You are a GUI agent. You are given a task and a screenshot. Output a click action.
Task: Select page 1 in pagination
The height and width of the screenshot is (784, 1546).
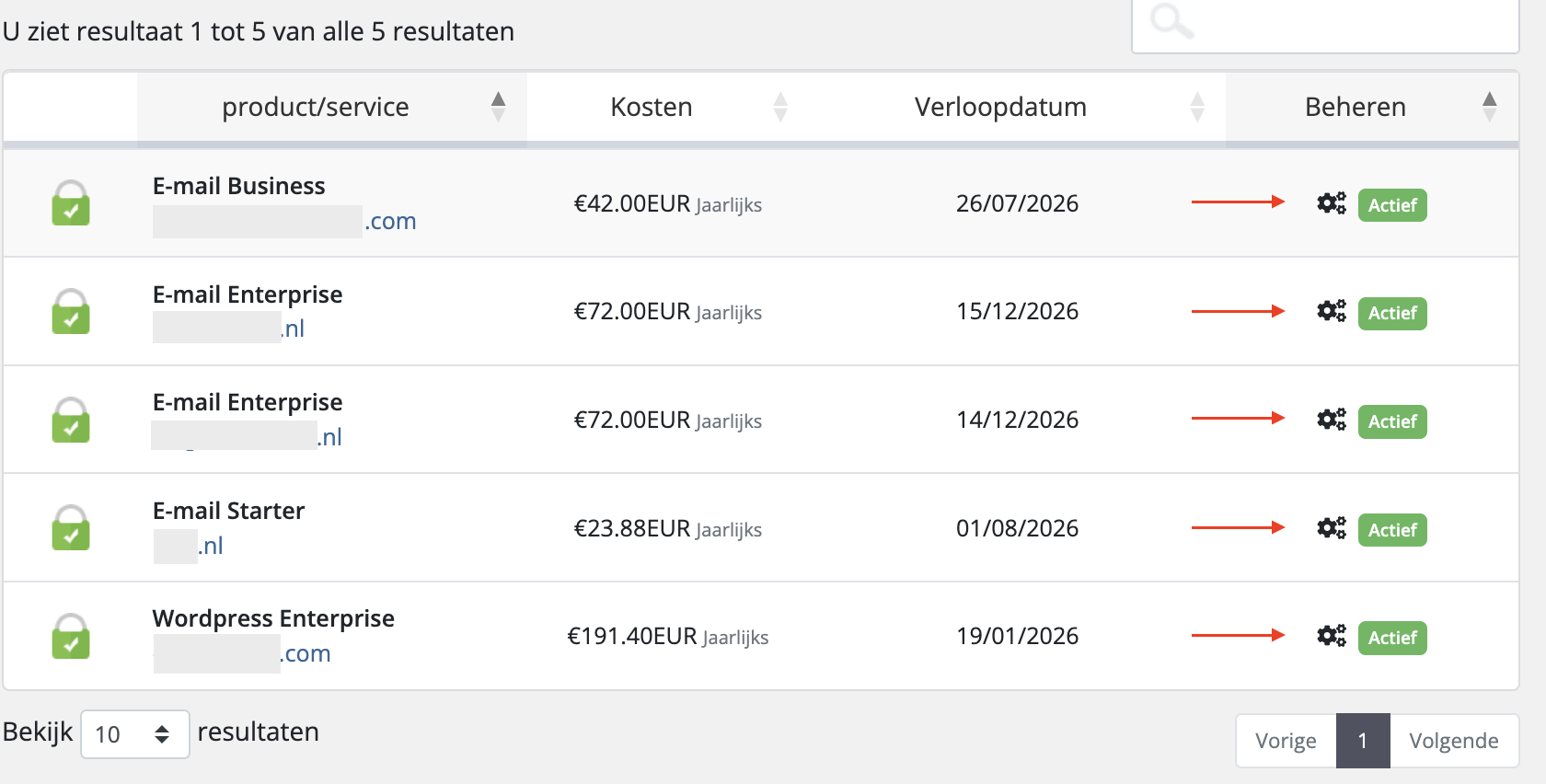(x=1363, y=741)
